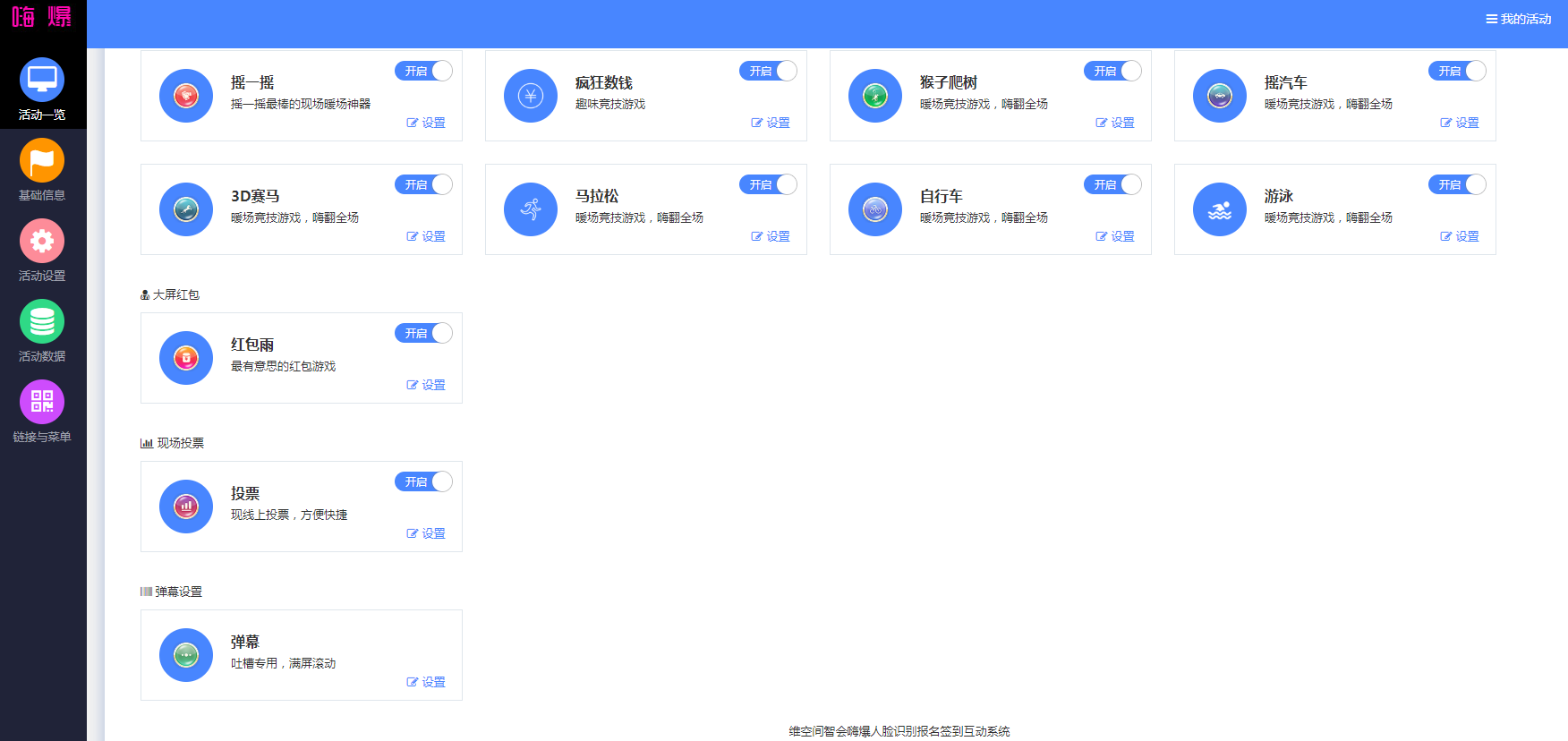Toggle the 摇汽车 开启 switch
Screen dimensions: 1568x741
[1457, 71]
